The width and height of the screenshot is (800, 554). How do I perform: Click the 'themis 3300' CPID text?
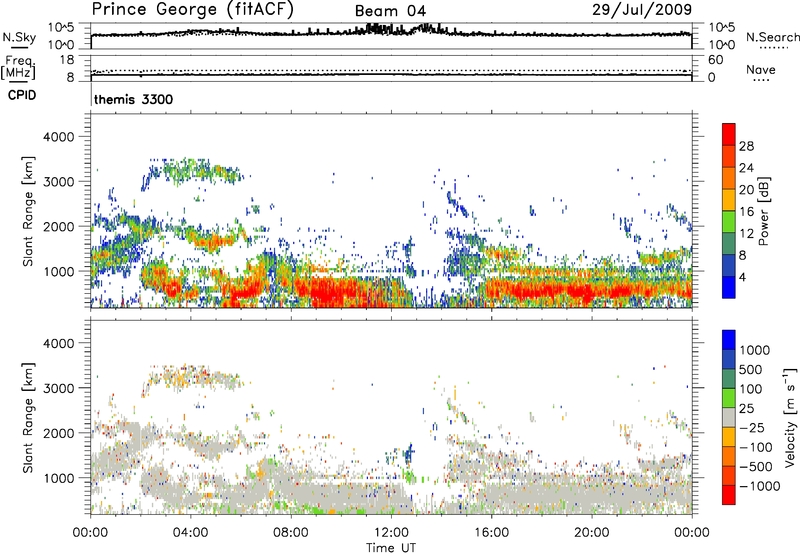pyautogui.click(x=134, y=99)
